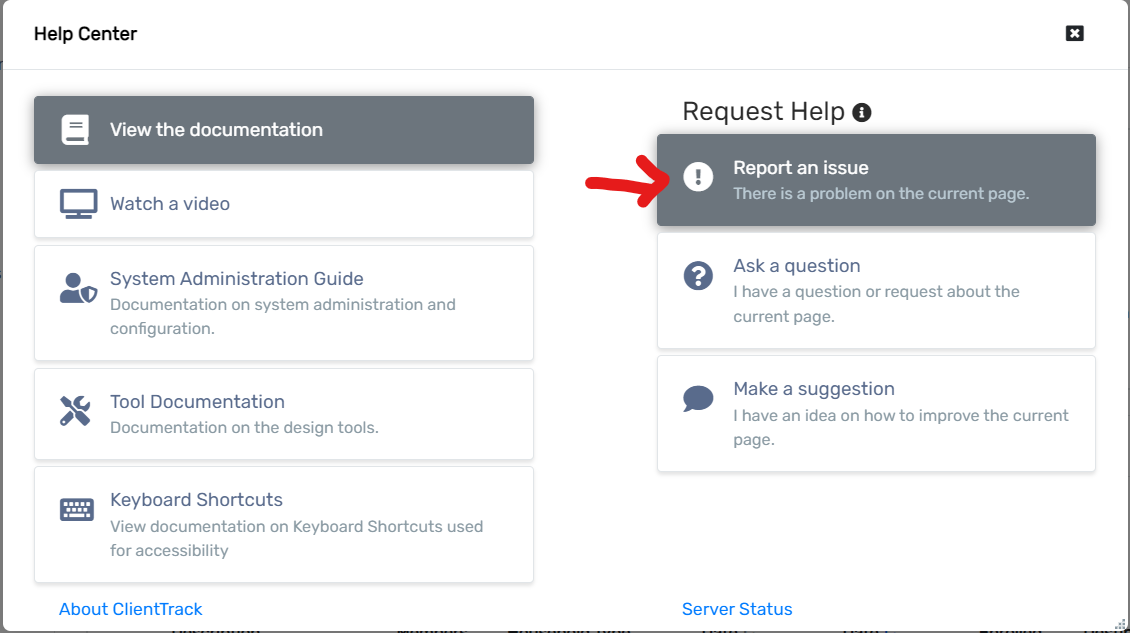Click the monitor icon for Watch a video
1130x633 pixels.
77,204
